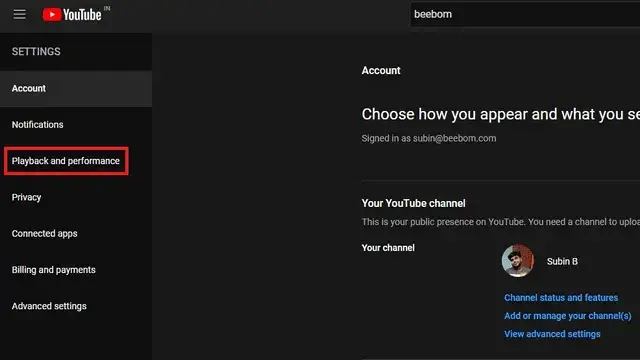Click the Signed in as subin@beebom.com text
The width and height of the screenshot is (640, 360).
[x=429, y=138]
